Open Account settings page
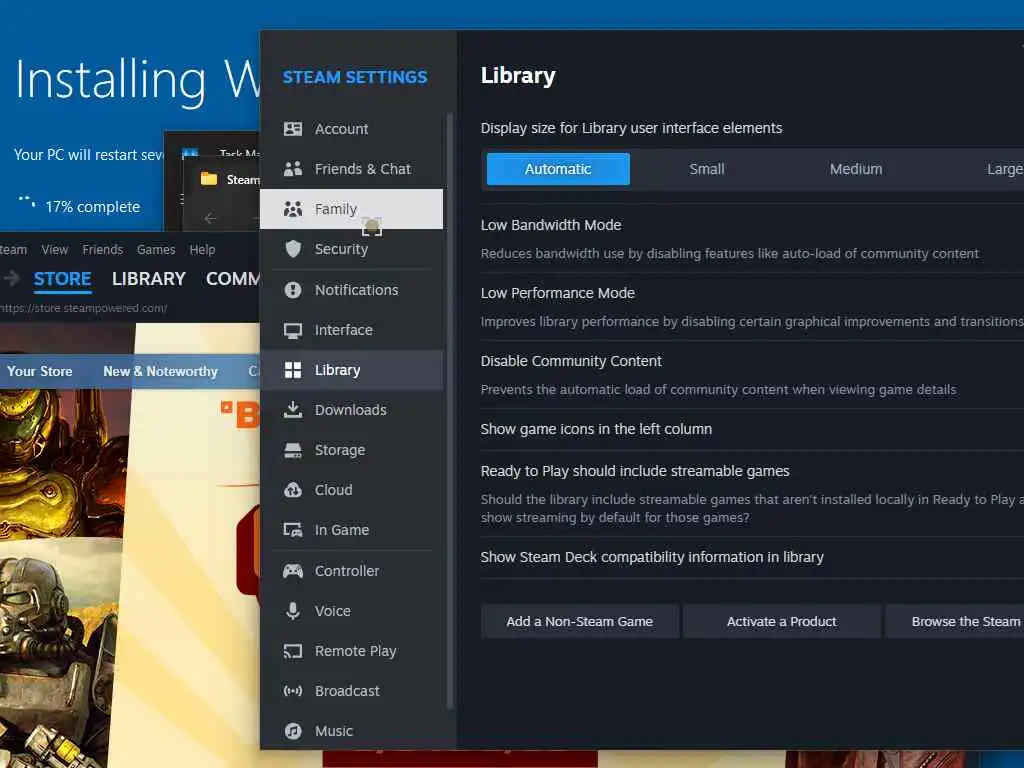Viewport: 1024px width, 768px height. tap(351, 129)
